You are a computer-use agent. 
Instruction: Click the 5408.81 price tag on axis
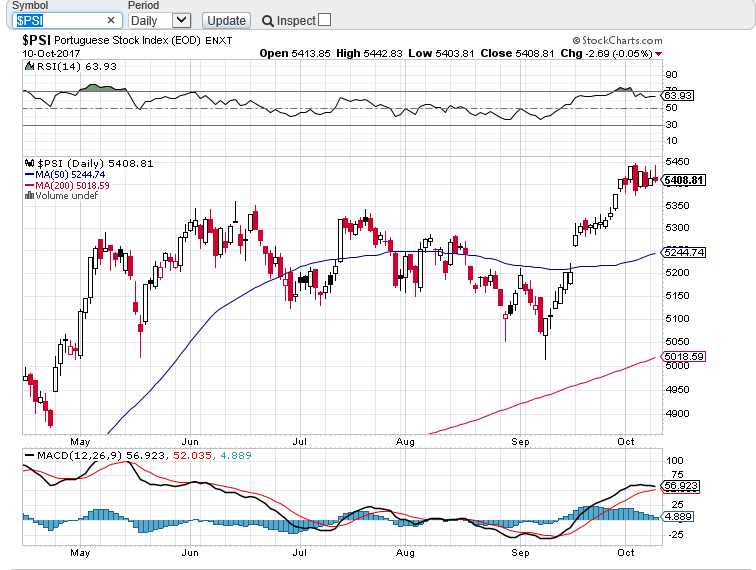[685, 180]
